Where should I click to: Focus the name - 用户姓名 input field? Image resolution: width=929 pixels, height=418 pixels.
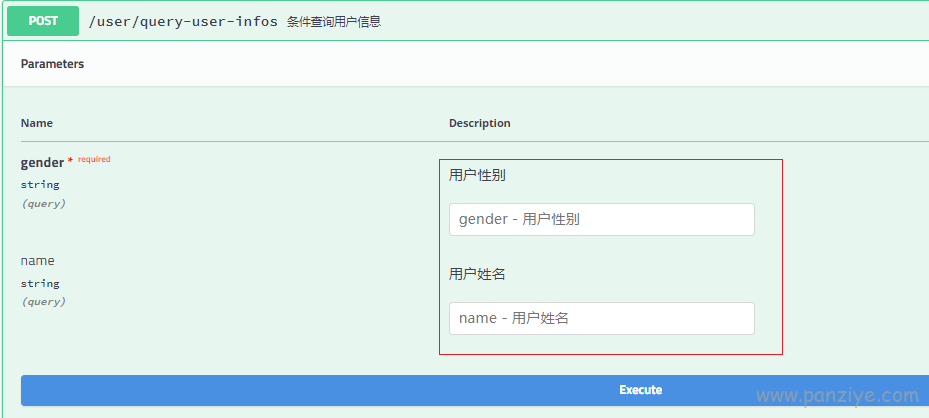pos(602,319)
